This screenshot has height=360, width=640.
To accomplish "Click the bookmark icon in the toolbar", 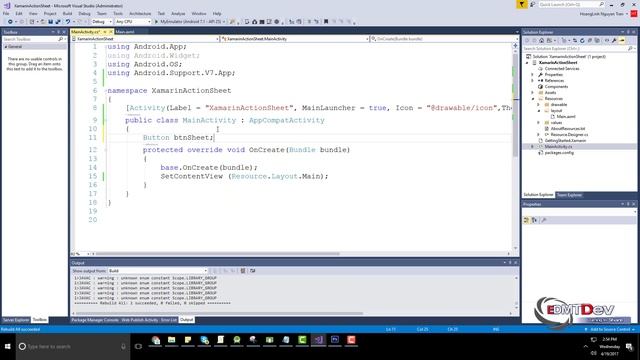I will pos(326,22).
